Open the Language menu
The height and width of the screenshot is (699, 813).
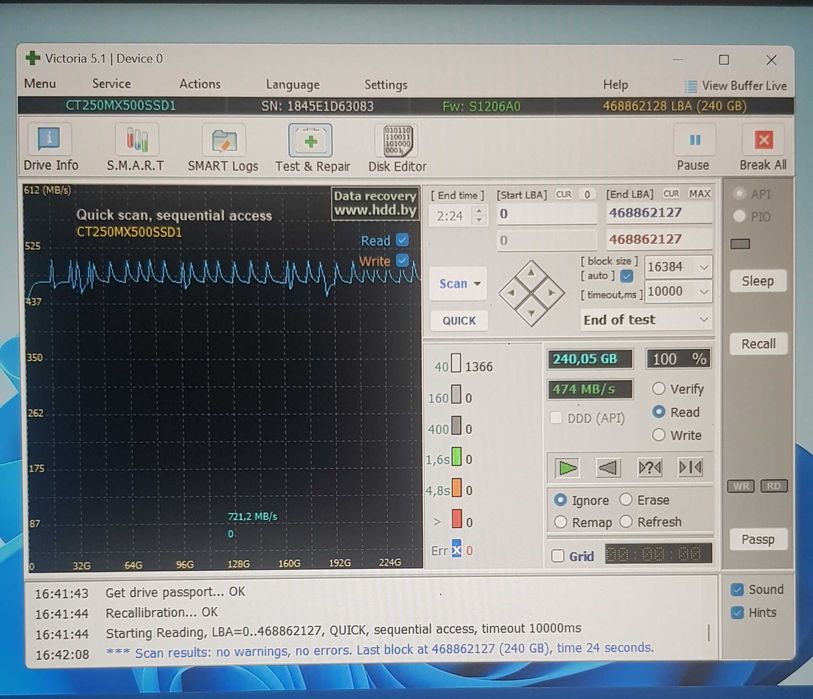(292, 85)
